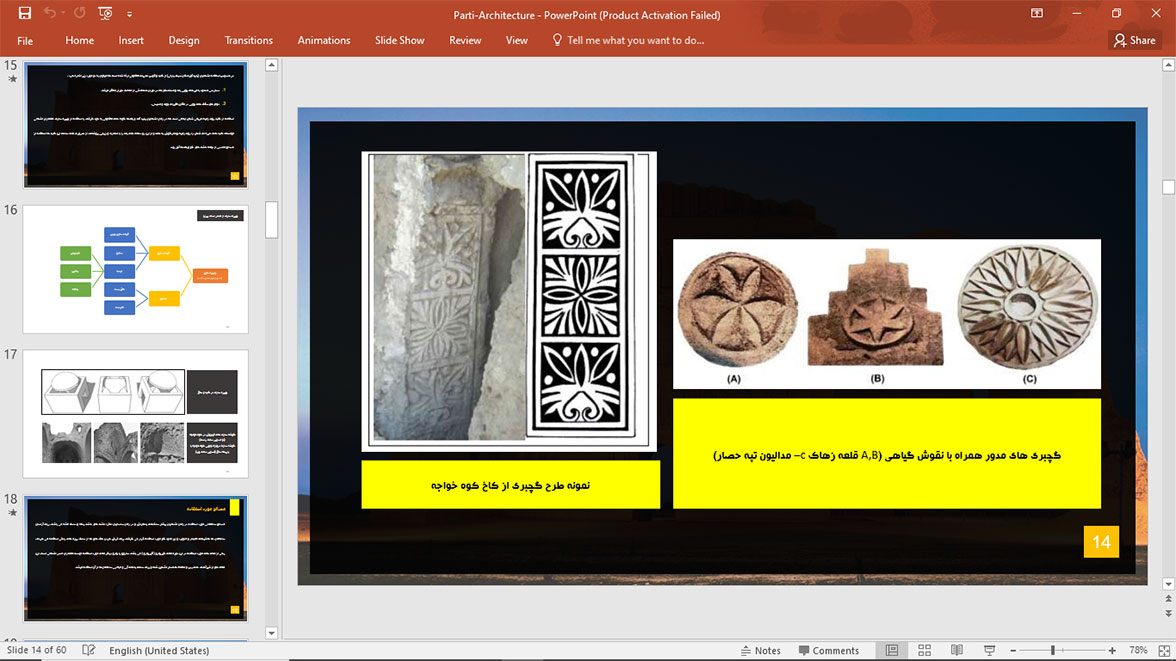Click the English (United States) language indicator

click(159, 650)
